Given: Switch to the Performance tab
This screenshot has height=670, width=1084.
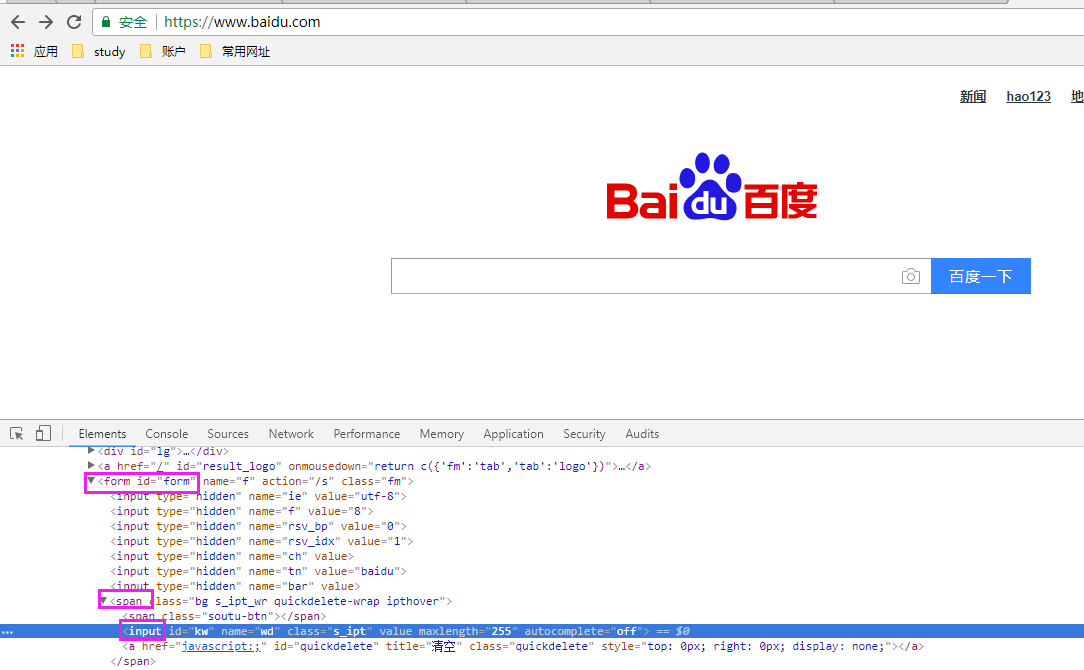Looking at the screenshot, I should click(366, 434).
